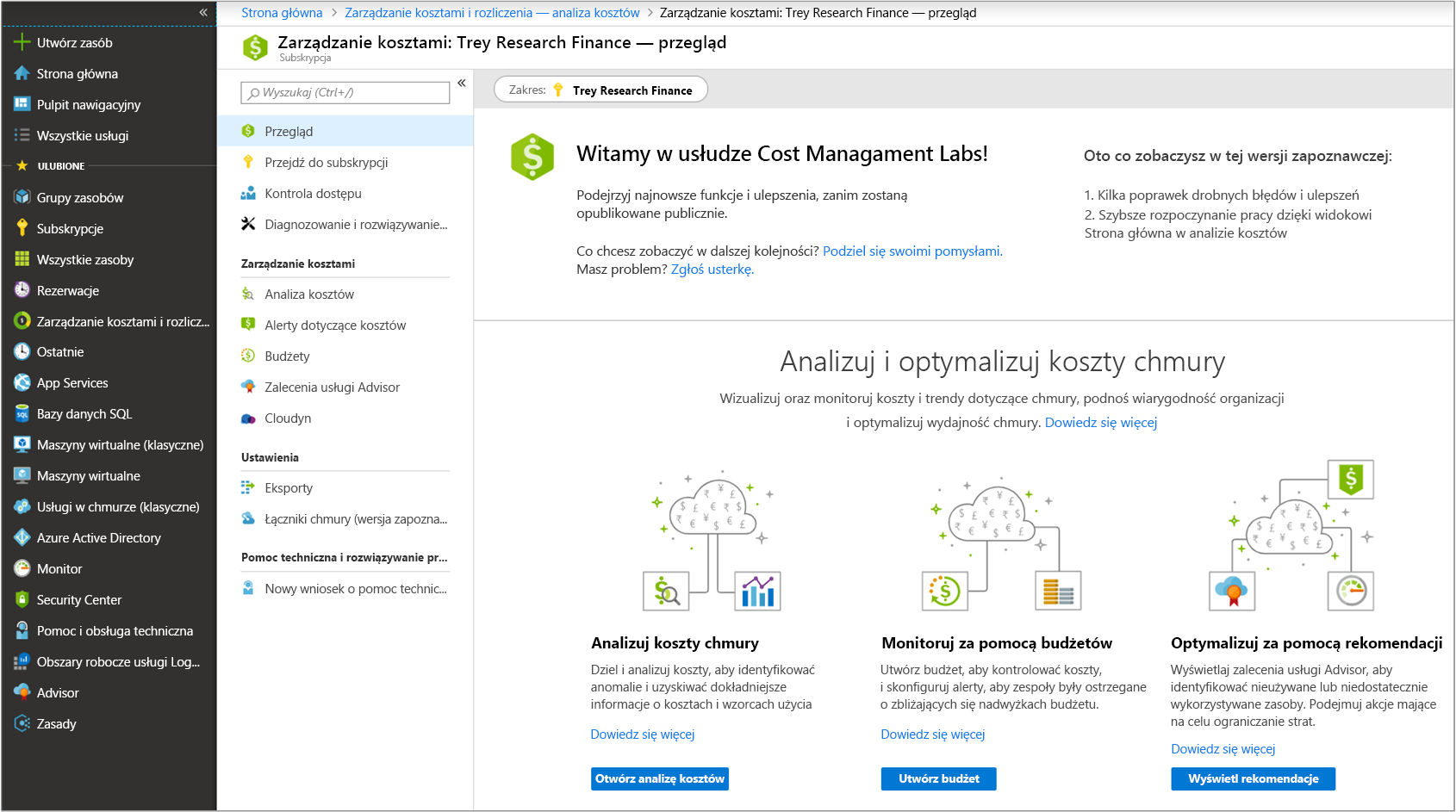The width and height of the screenshot is (1456, 812).
Task: Click the Monitor gauge icon
Action: [x=22, y=568]
